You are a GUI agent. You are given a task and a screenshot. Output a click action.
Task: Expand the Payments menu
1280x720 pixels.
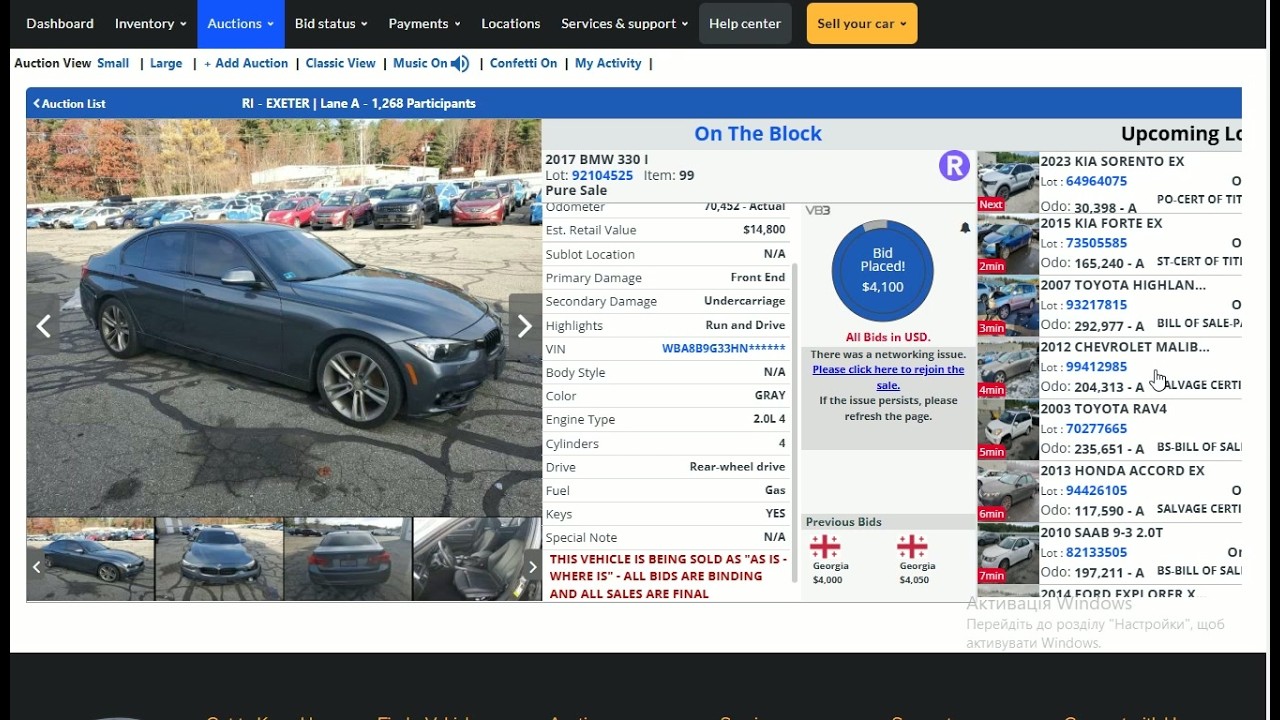pyautogui.click(x=424, y=23)
